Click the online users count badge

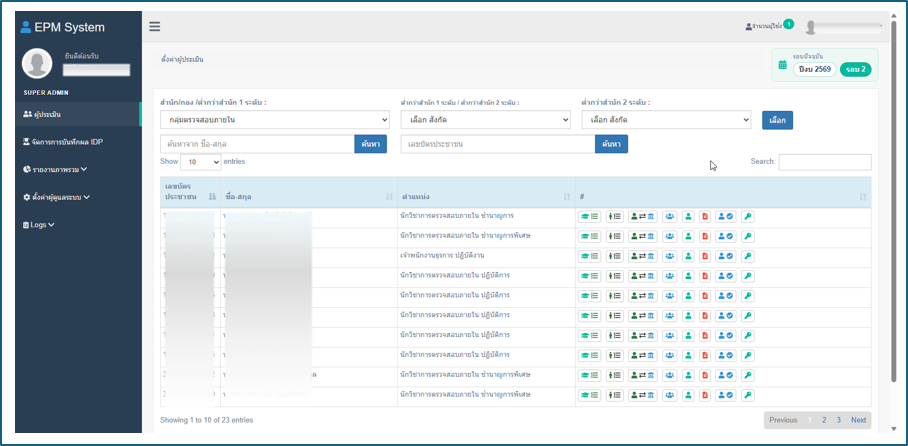tap(789, 24)
